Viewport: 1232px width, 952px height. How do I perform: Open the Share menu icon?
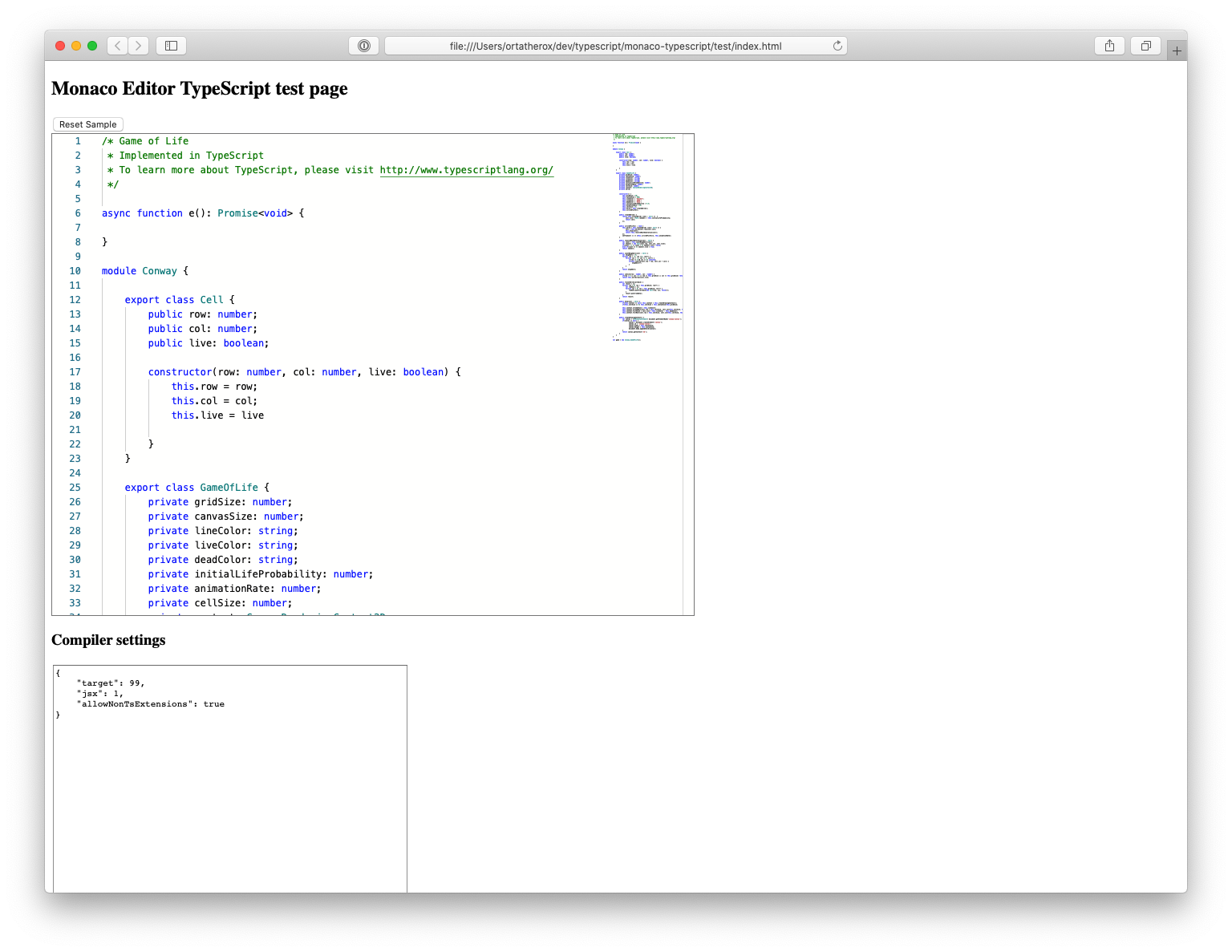(1109, 46)
